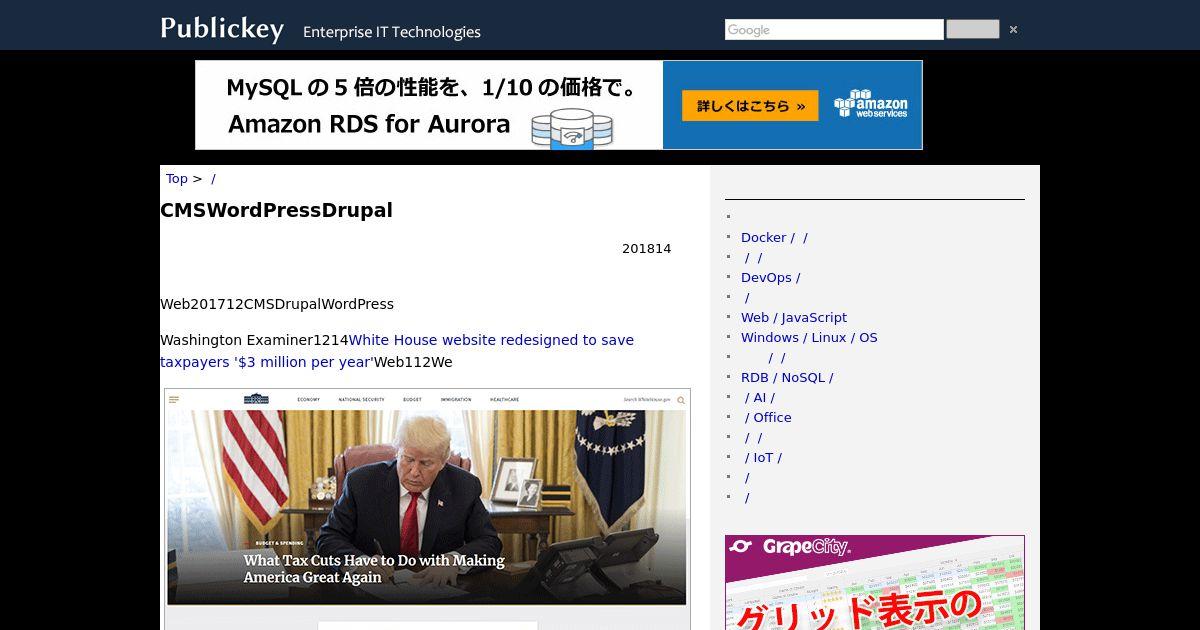Follow the Top breadcrumb link

coord(177,178)
